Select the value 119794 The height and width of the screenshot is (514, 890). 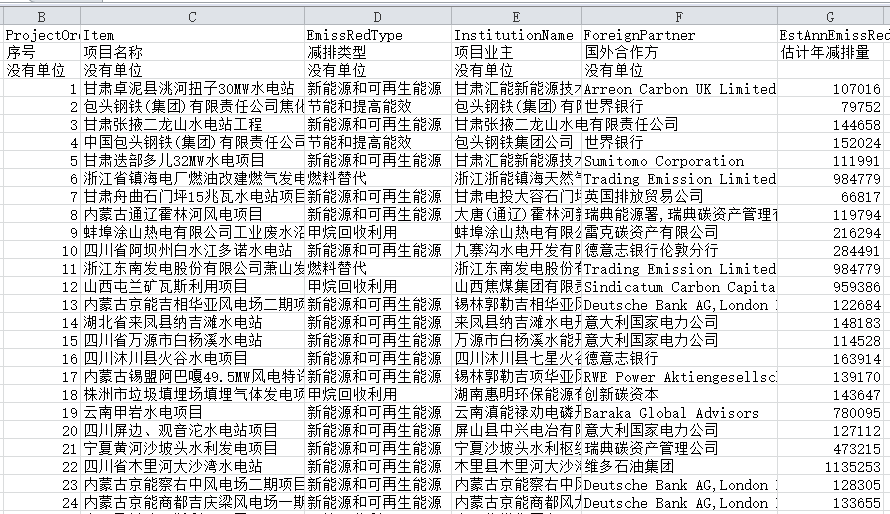[x=830, y=214]
